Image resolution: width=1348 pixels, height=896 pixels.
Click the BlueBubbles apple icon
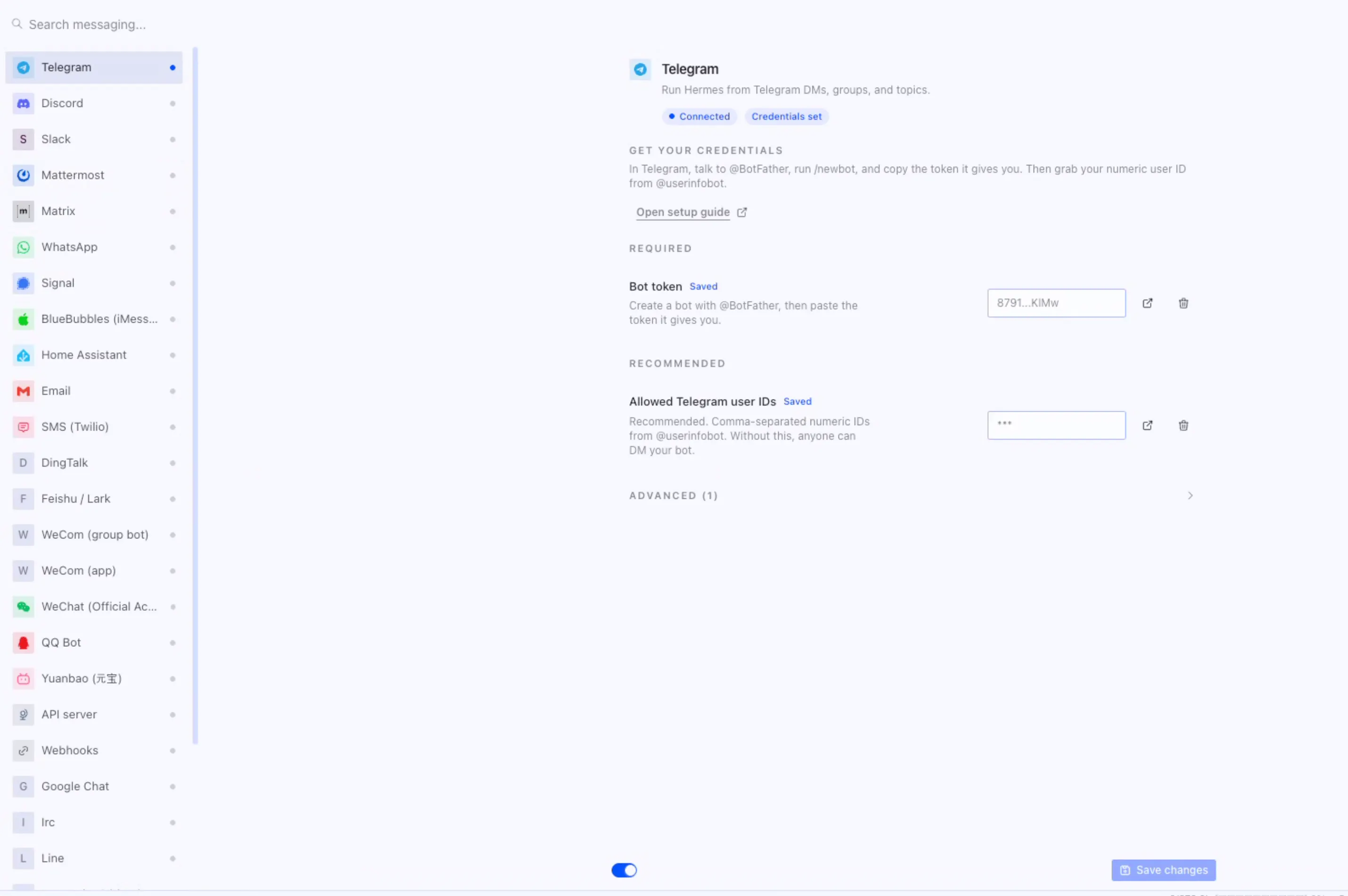pos(24,319)
